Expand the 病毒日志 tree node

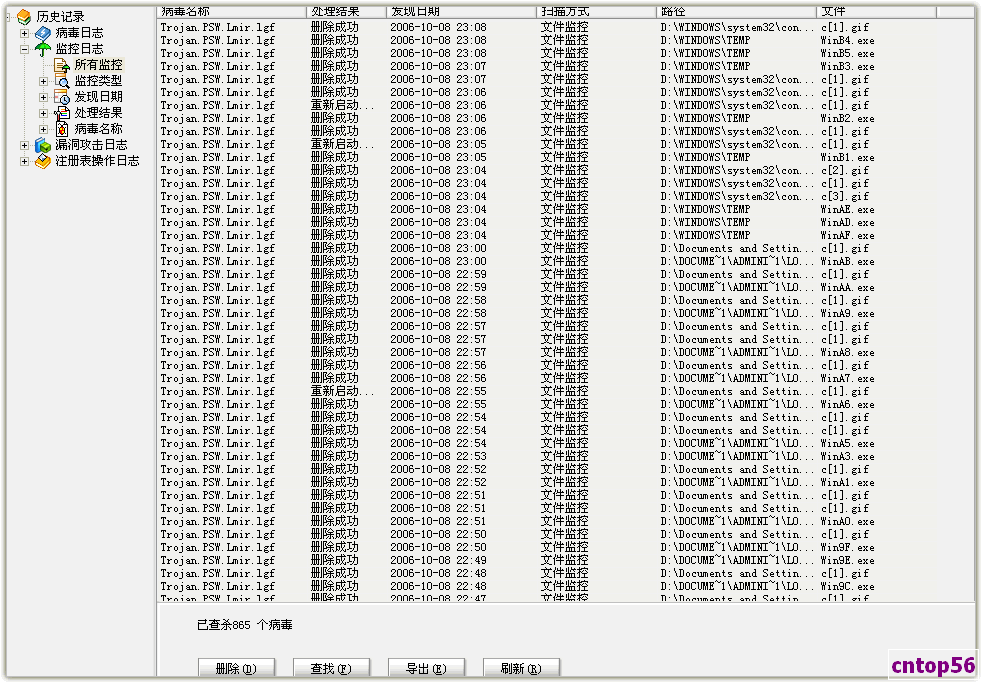pos(24,33)
